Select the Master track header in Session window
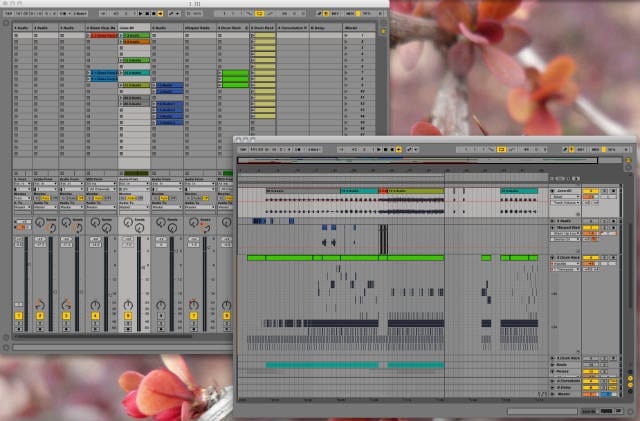 (x=359, y=28)
